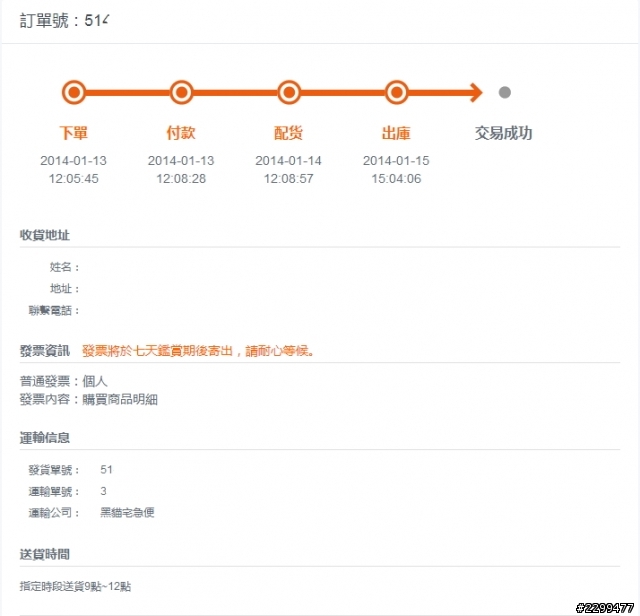Click the 收貨地址 section heading

[x=45, y=235]
